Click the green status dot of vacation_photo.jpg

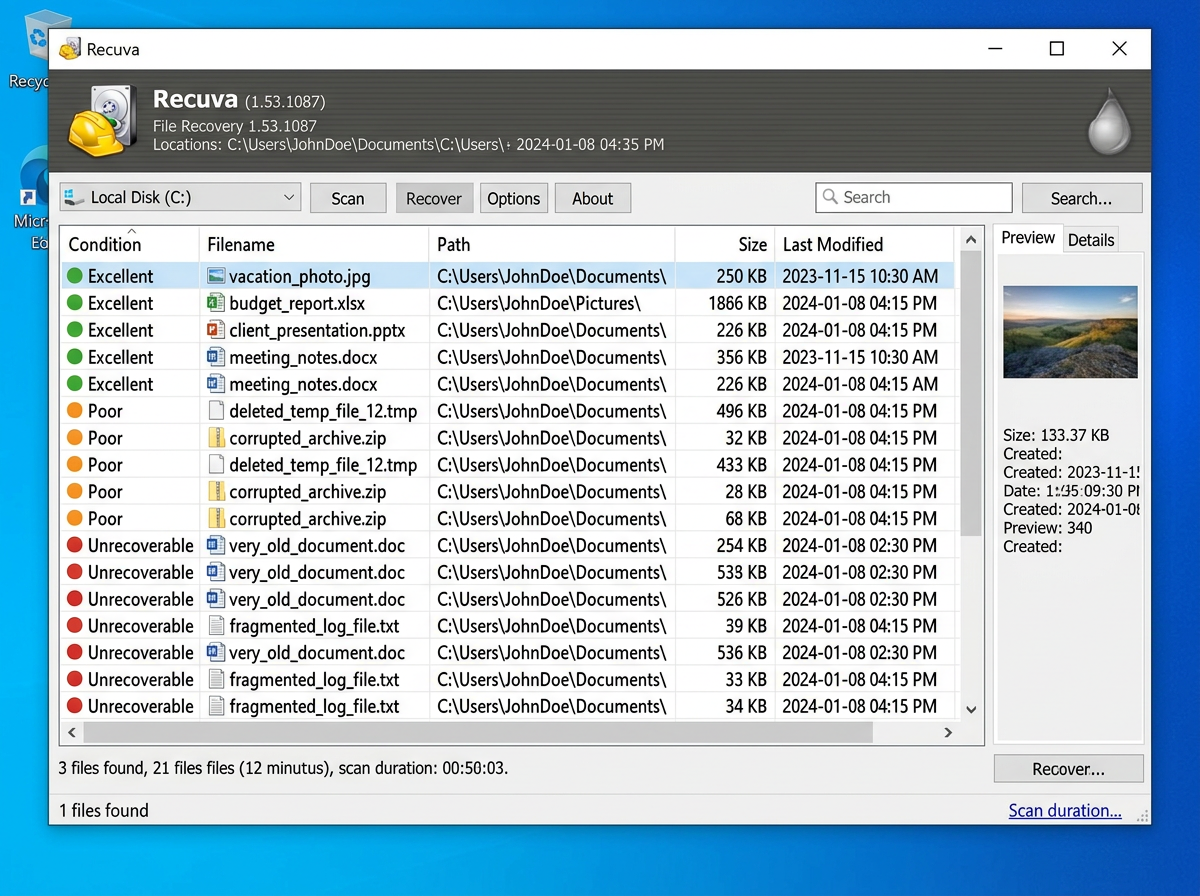[x=75, y=276]
